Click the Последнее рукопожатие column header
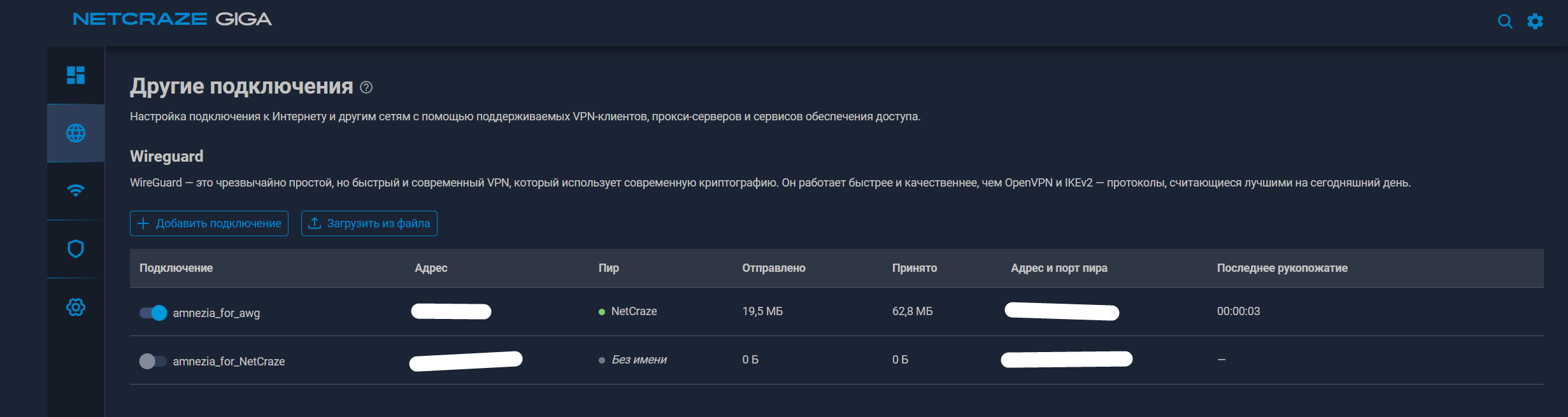This screenshot has height=417, width=1568. click(1281, 268)
